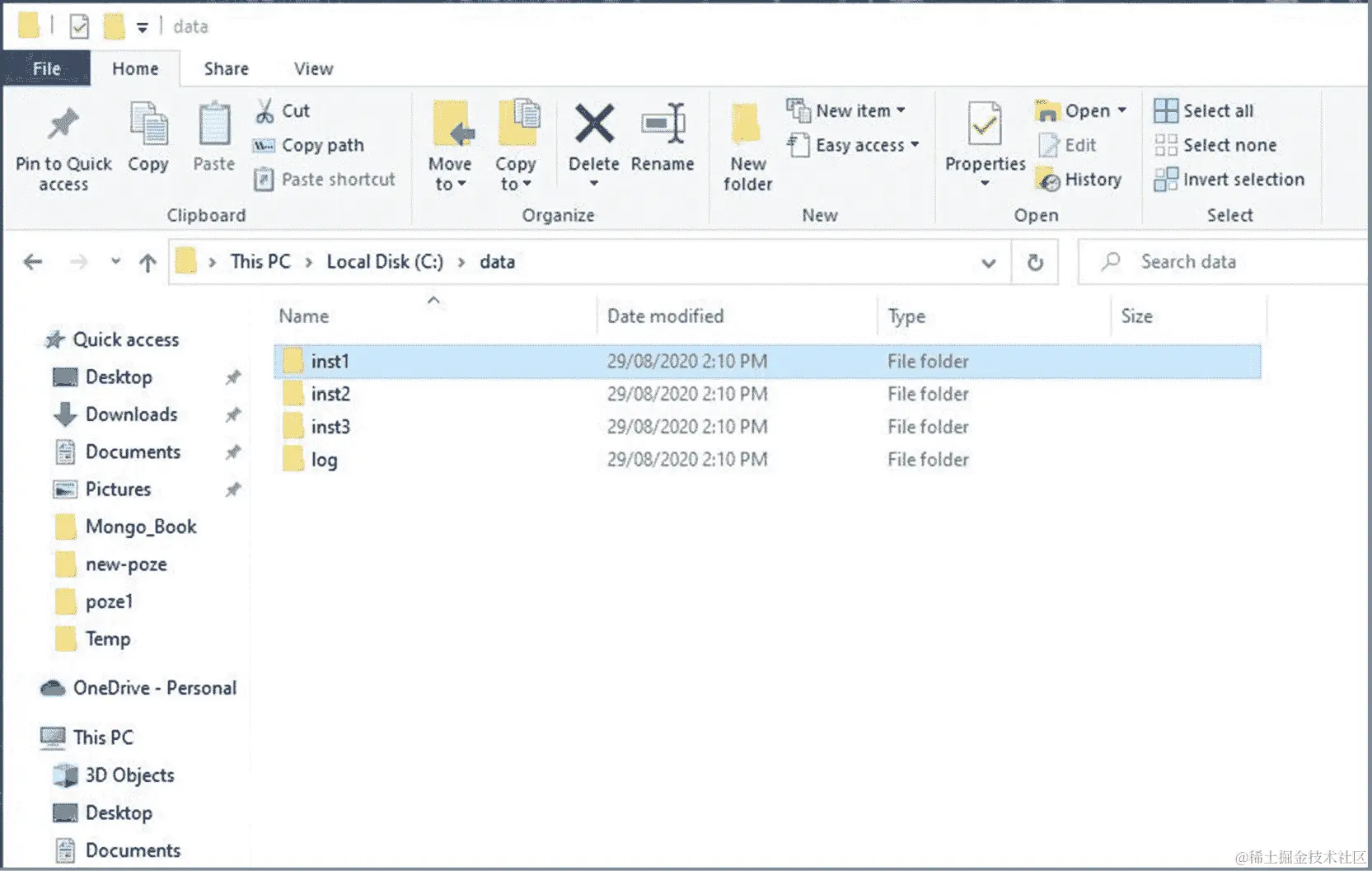Viewport: 1372px width, 871px height.
Task: Click Copy path command
Action: coord(308,145)
